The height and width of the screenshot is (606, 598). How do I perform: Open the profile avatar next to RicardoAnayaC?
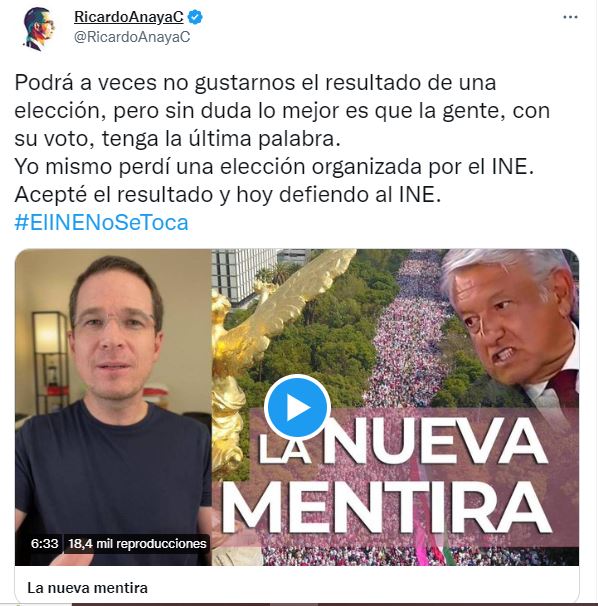(39, 29)
